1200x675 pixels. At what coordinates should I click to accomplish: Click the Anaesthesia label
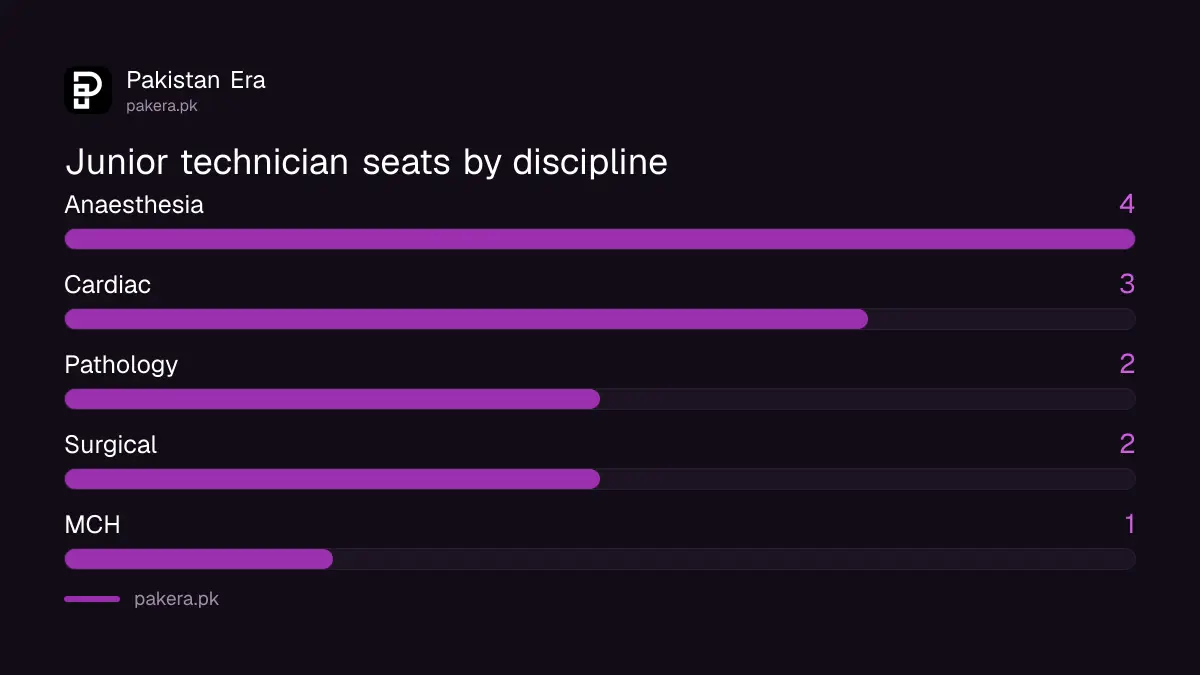coord(134,204)
